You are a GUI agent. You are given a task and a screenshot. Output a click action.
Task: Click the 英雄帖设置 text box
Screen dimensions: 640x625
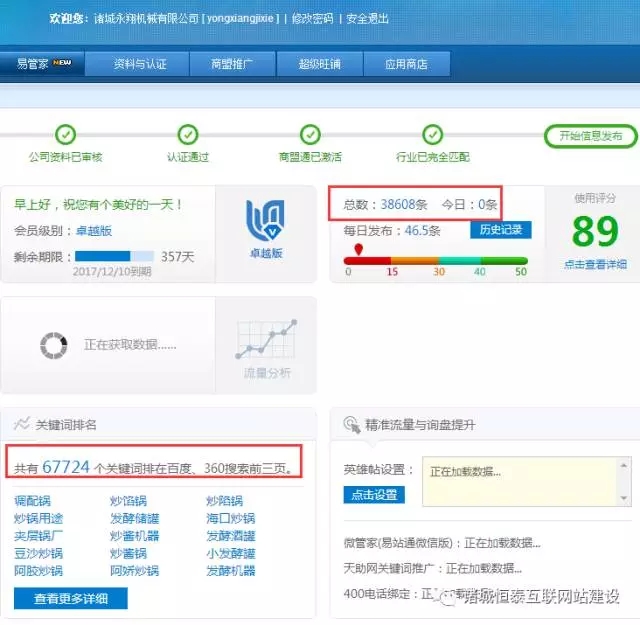pyautogui.click(x=519, y=481)
